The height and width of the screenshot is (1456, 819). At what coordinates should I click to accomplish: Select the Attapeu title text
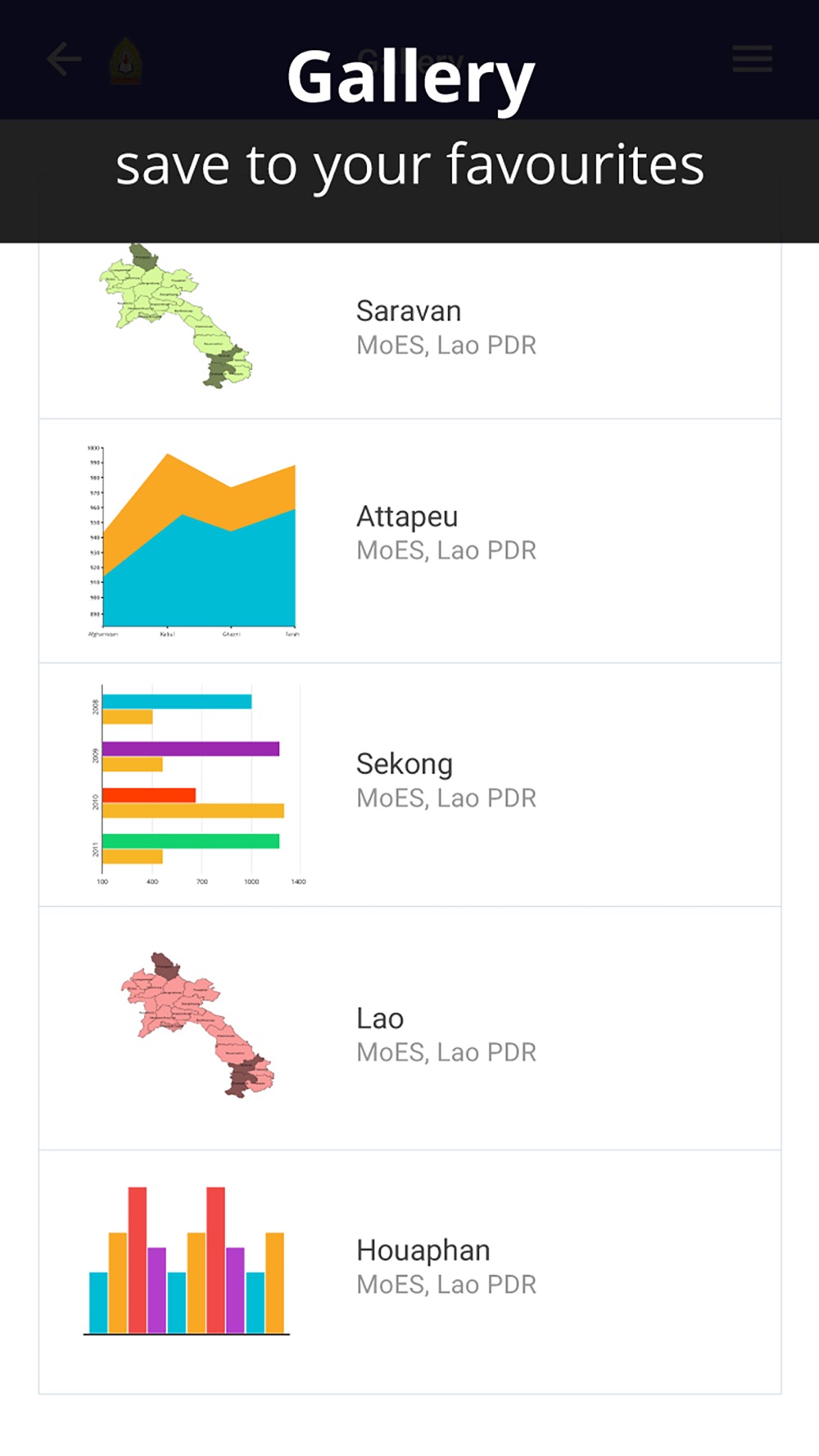point(407,517)
